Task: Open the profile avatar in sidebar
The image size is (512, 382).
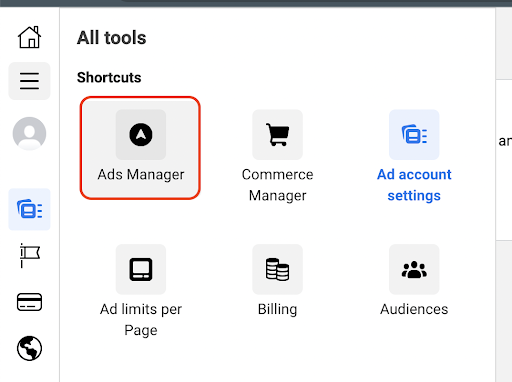Action: point(29,133)
